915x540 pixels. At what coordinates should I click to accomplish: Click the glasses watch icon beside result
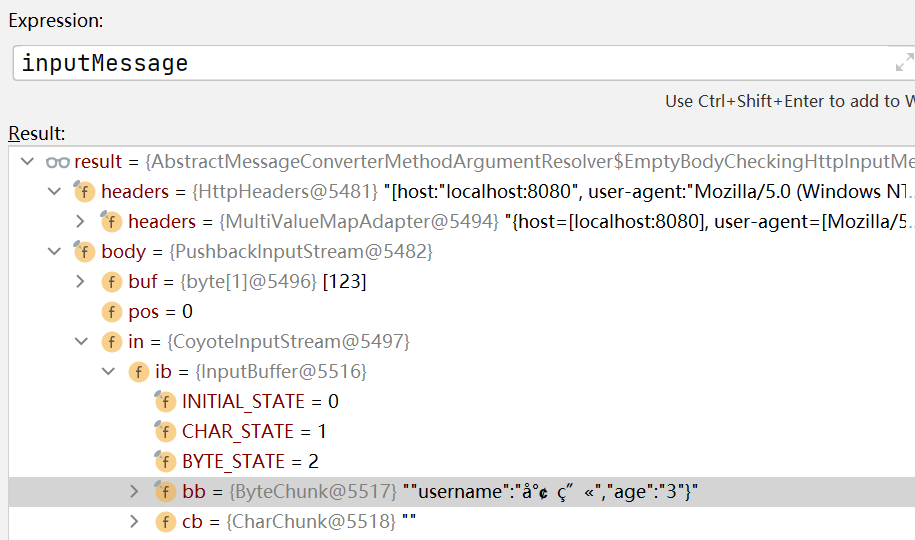click(x=57, y=162)
